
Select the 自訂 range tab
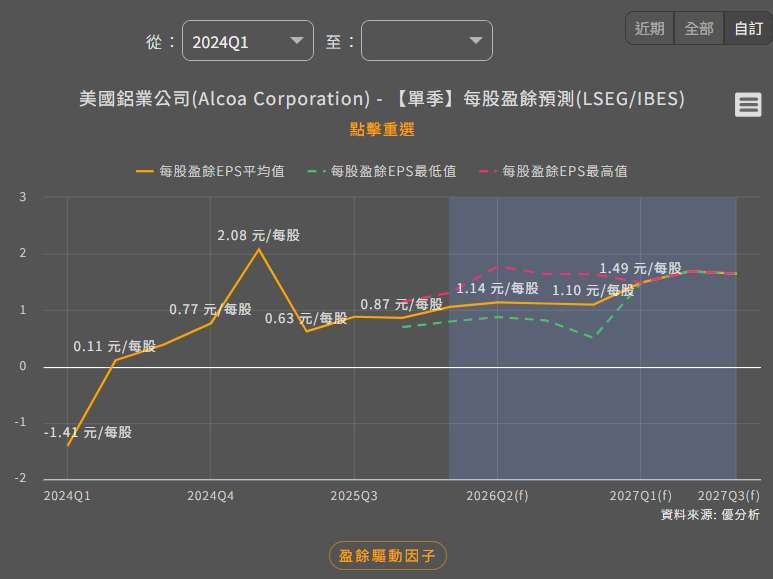click(748, 28)
